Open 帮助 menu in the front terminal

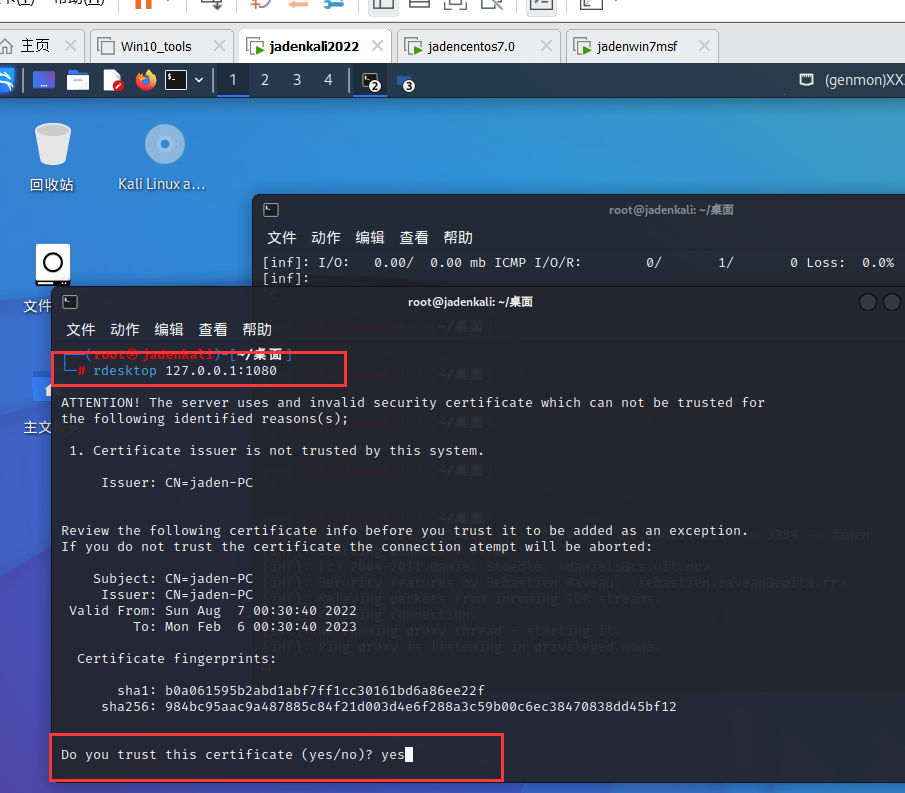click(257, 329)
